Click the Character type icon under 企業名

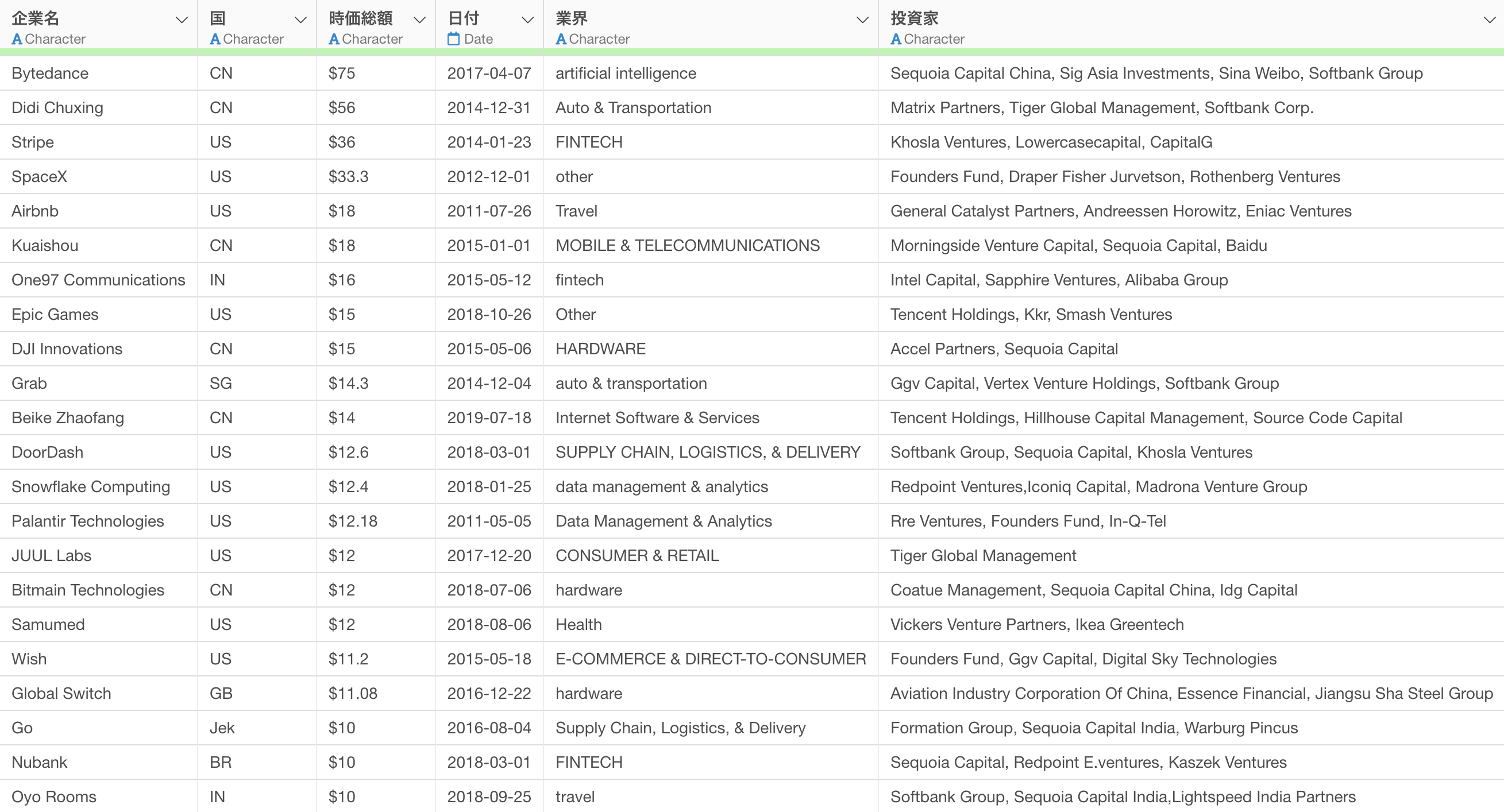coord(17,39)
